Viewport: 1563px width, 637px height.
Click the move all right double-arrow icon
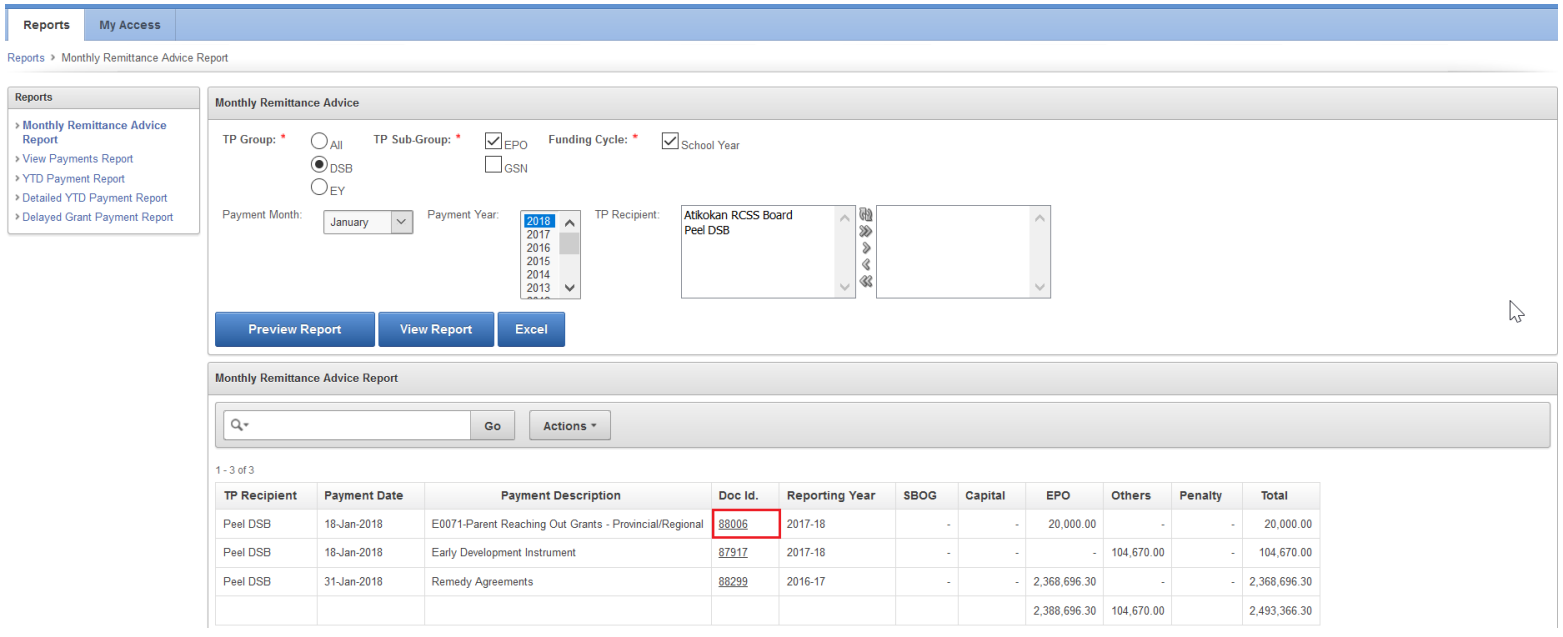pos(866,231)
